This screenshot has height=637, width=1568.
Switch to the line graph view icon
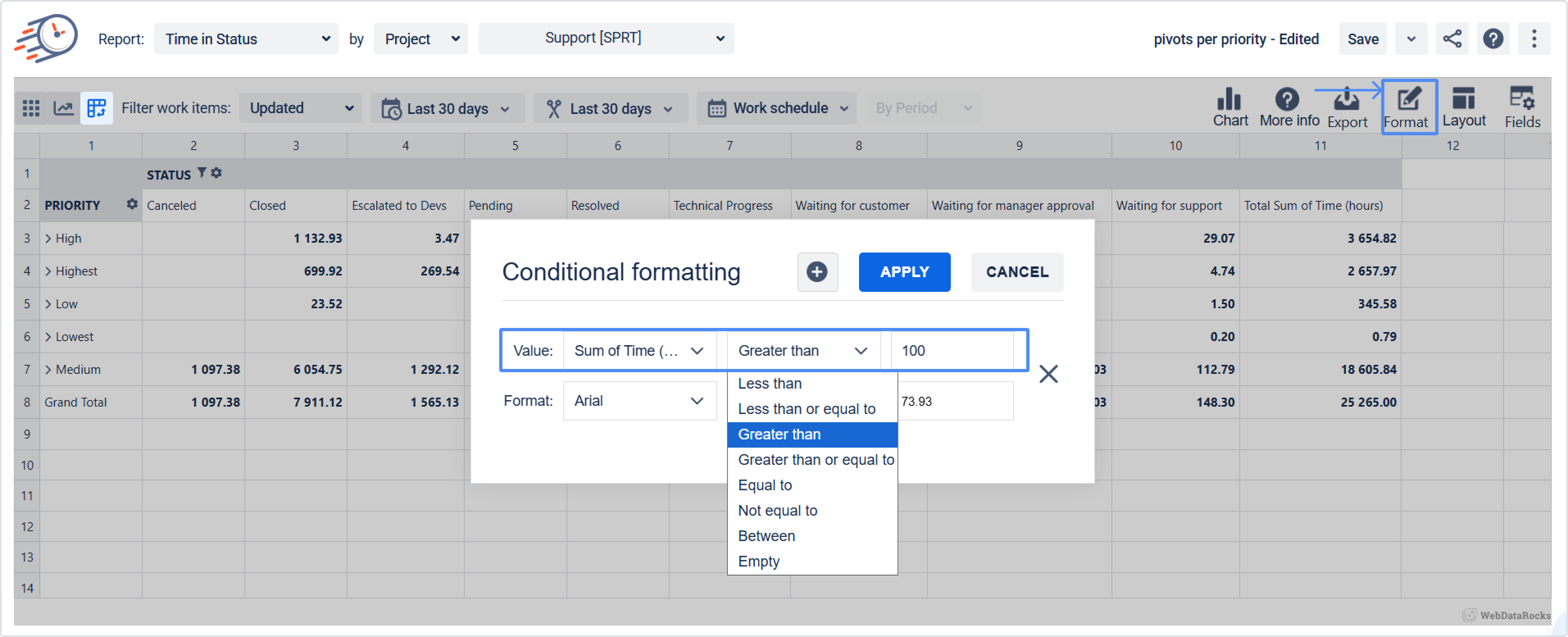pyautogui.click(x=63, y=108)
